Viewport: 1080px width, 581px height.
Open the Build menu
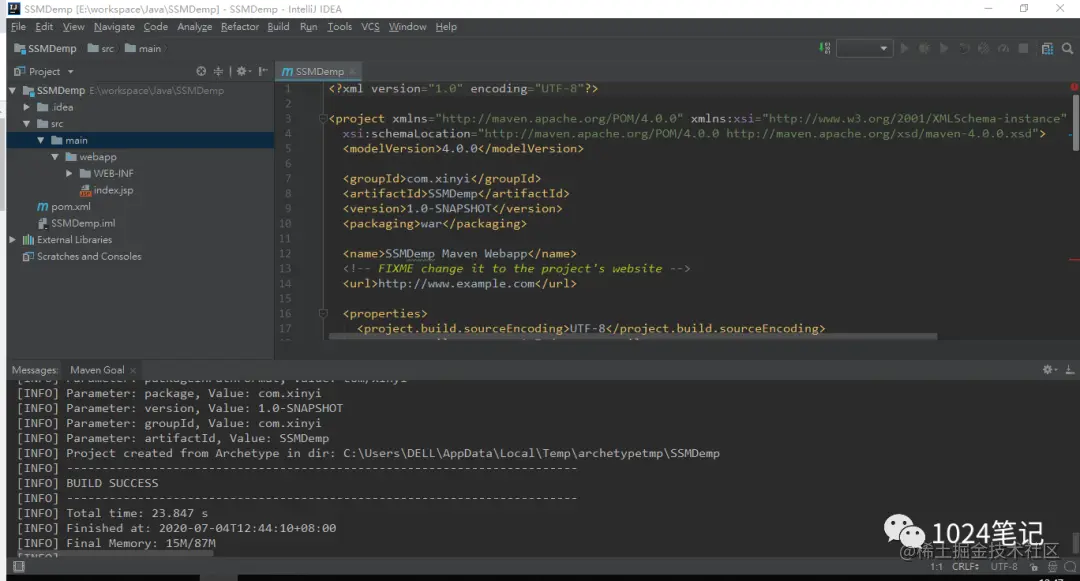tap(278, 27)
